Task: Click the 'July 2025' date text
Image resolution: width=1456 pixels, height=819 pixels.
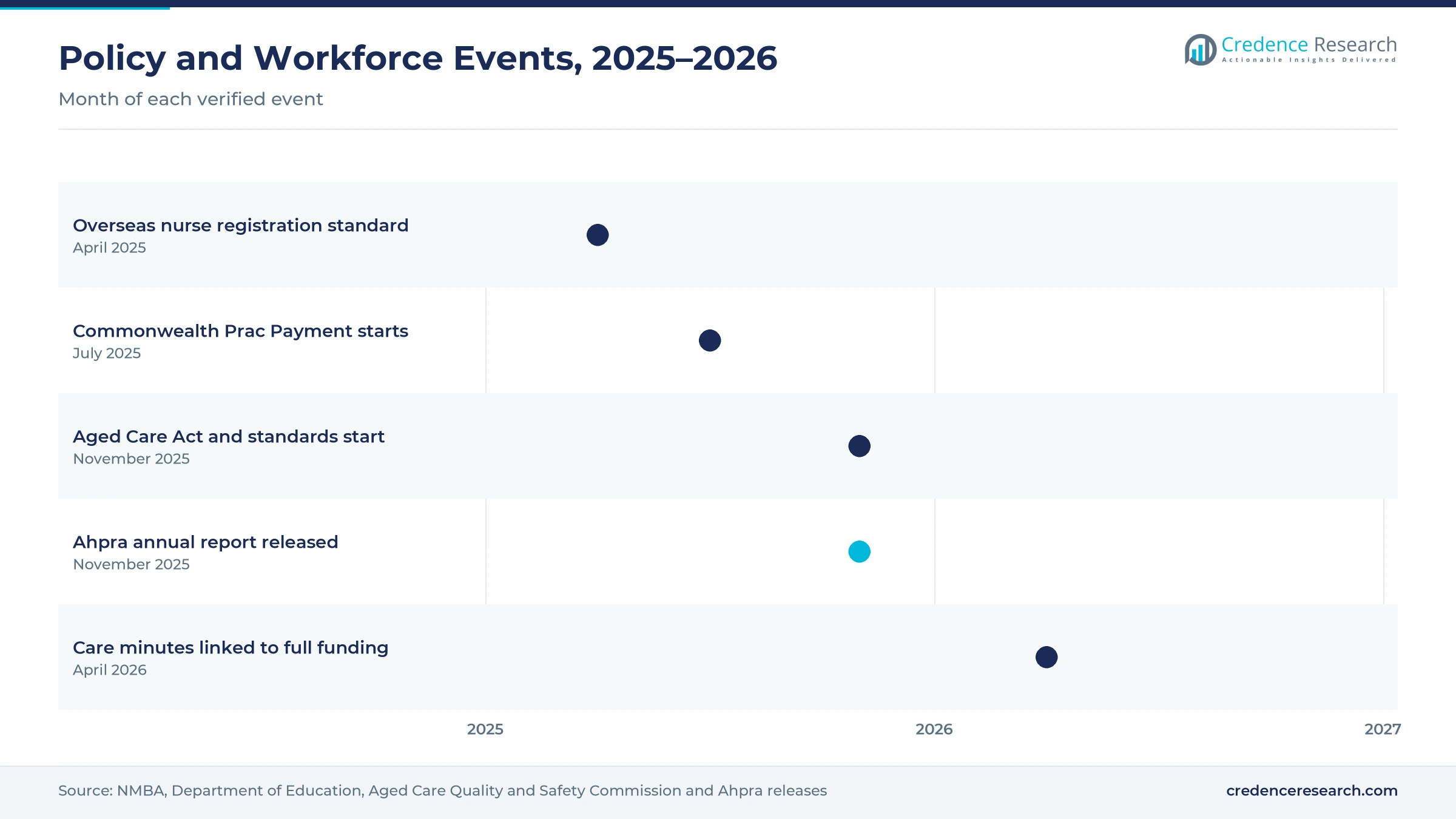Action: (107, 353)
